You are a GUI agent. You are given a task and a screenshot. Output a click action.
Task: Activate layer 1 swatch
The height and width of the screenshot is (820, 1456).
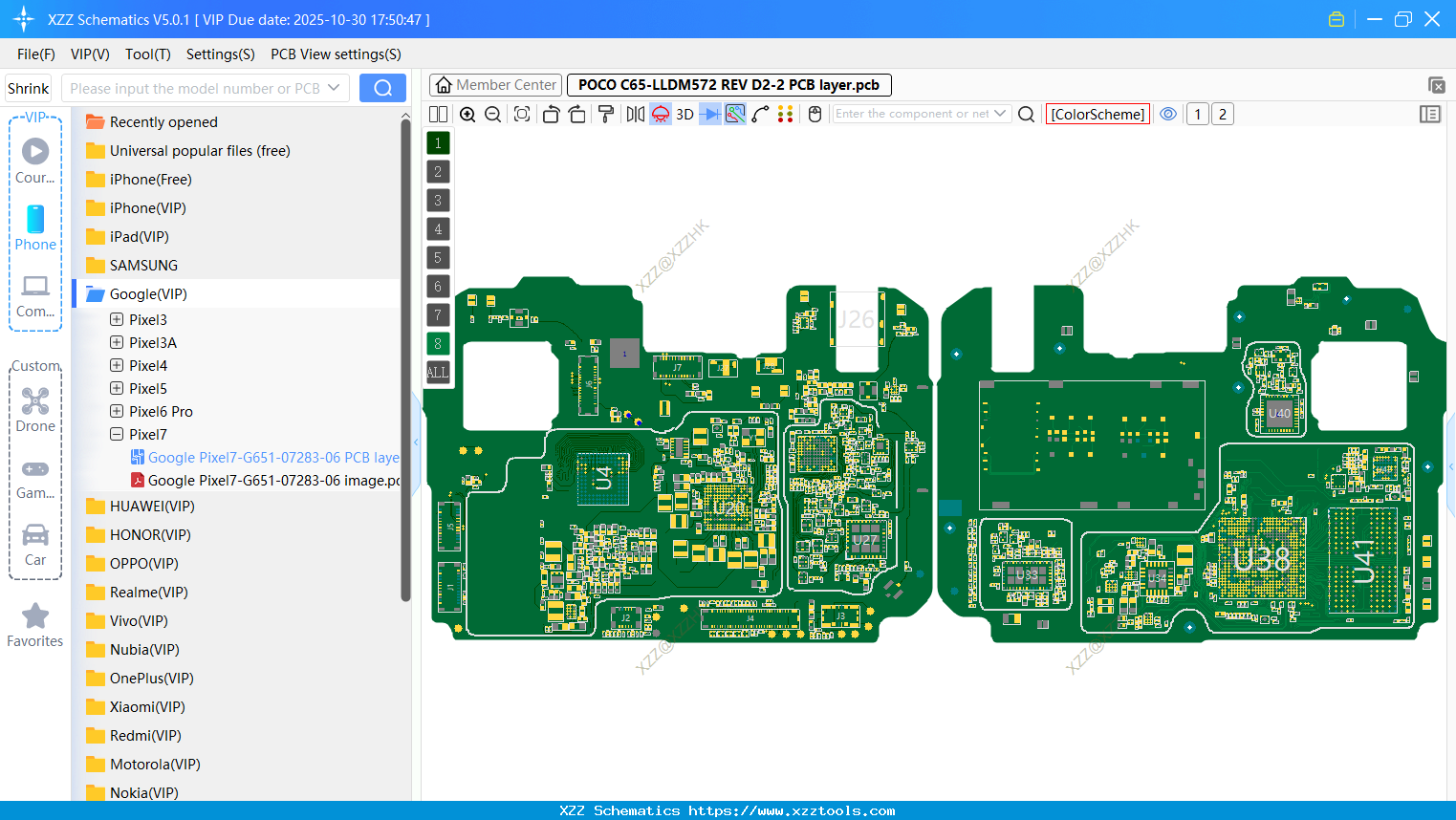(x=438, y=143)
